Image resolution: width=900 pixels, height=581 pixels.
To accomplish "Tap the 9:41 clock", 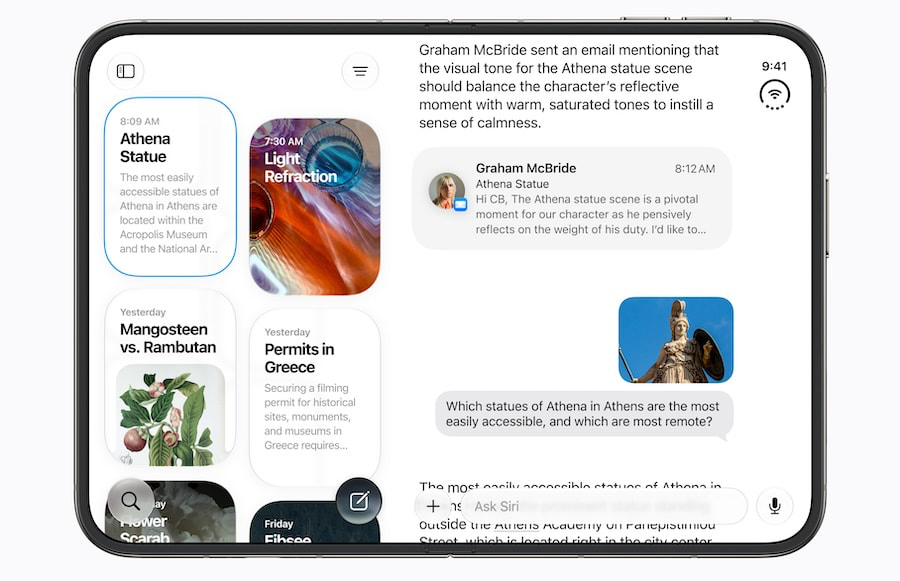I will coord(774,67).
